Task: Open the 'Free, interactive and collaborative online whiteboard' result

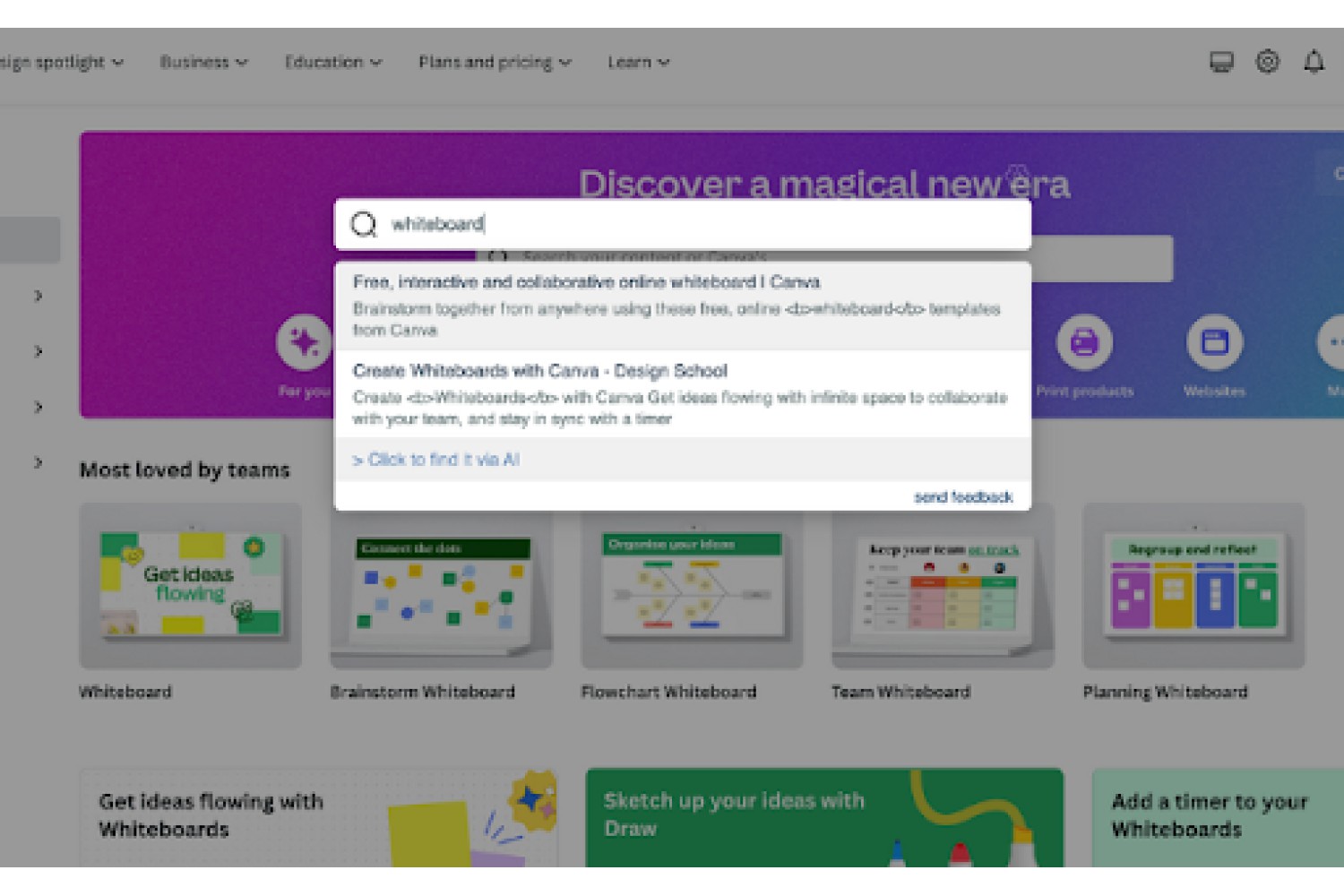Action: click(x=683, y=306)
